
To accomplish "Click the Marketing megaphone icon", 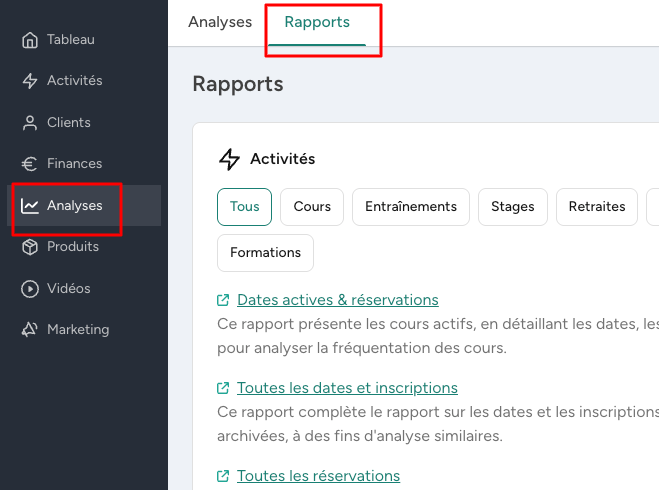I will click(x=30, y=329).
